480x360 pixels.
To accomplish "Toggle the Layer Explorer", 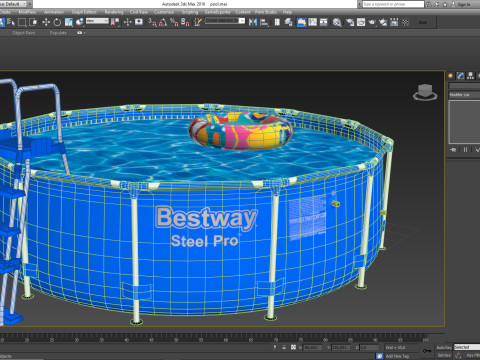I will tap(289, 22).
